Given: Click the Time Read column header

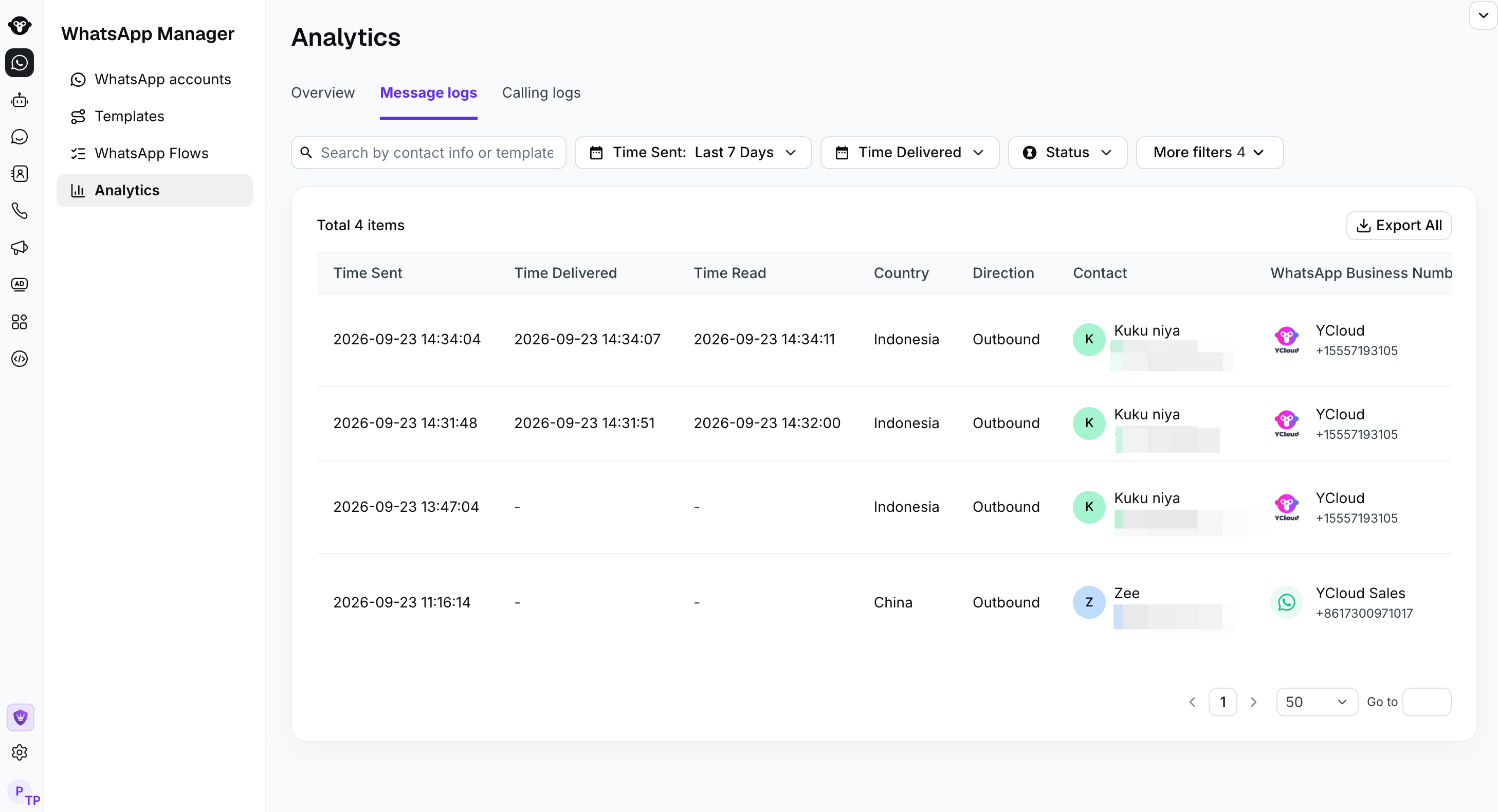Looking at the screenshot, I should (730, 273).
